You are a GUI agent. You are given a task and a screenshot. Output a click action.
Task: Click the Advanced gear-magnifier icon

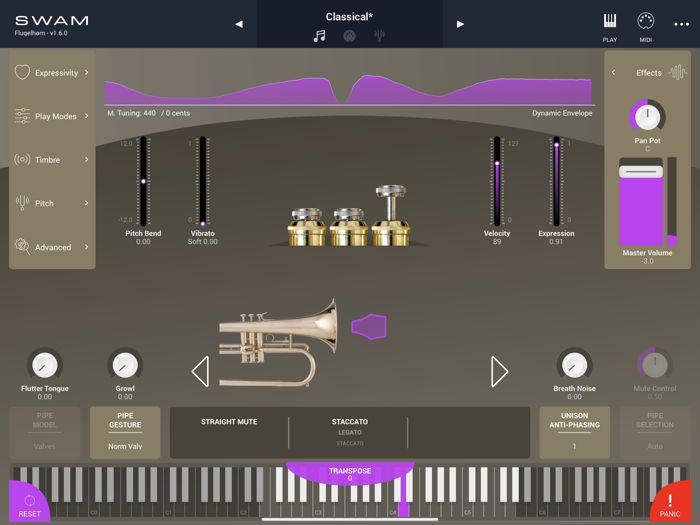[22, 246]
